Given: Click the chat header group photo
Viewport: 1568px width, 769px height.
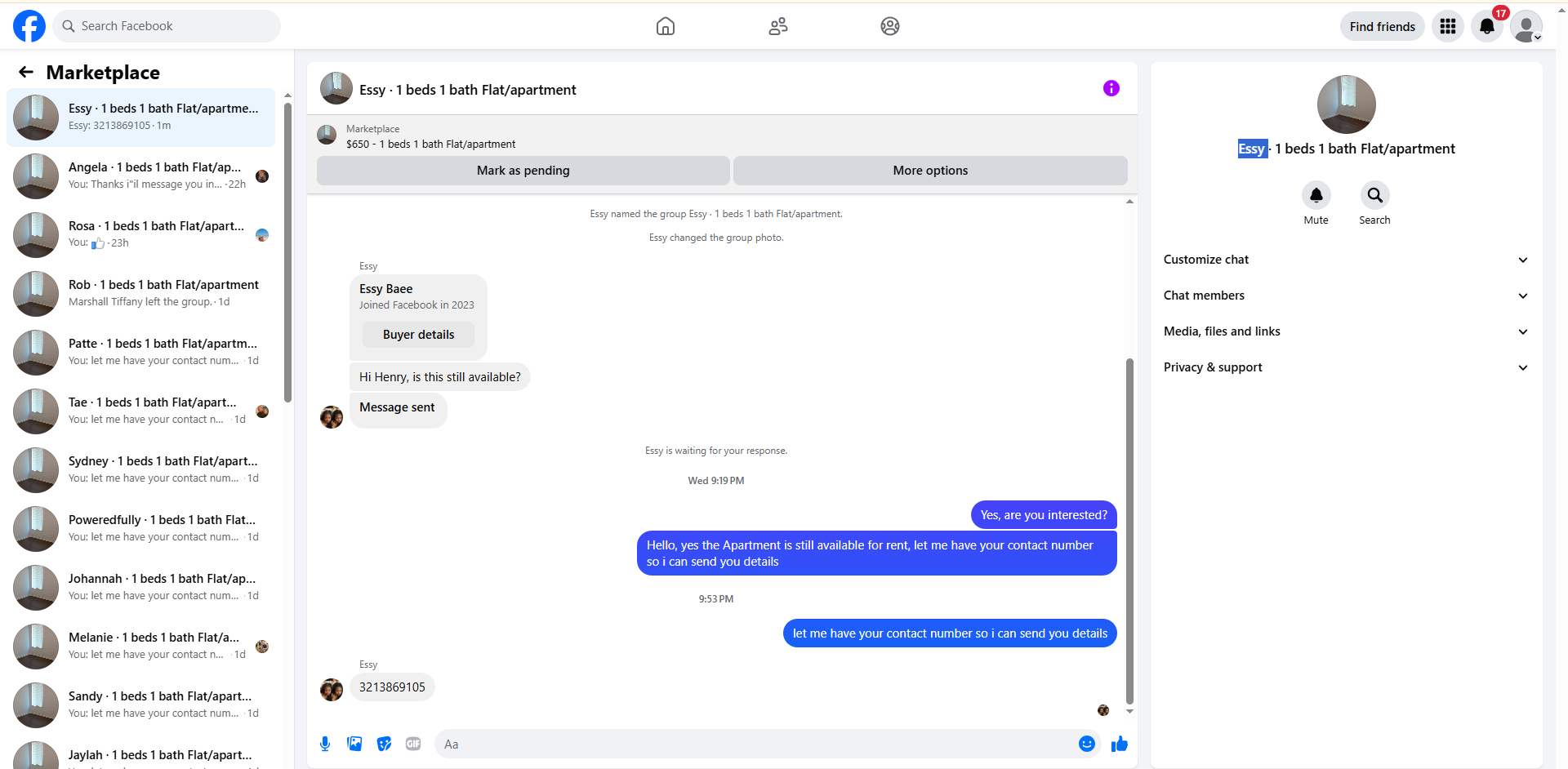Looking at the screenshot, I should [x=336, y=88].
